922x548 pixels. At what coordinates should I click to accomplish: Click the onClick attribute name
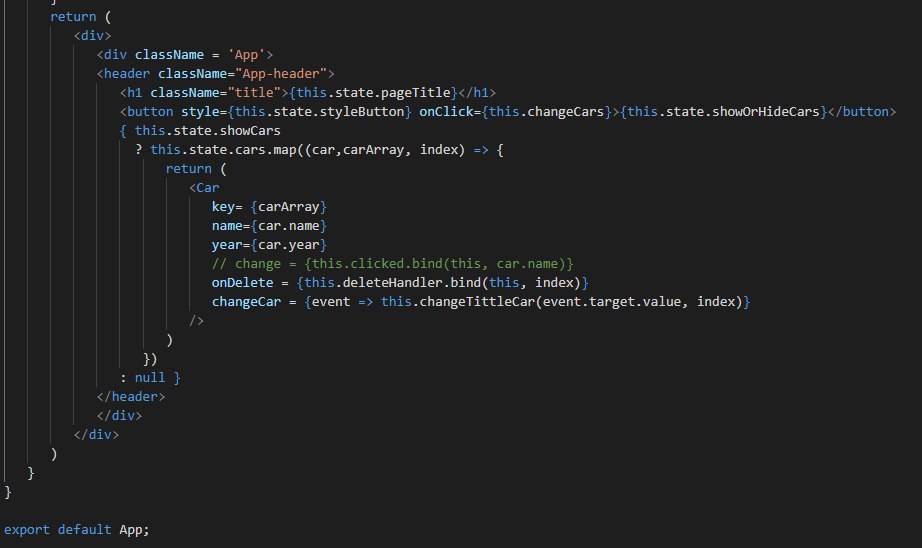(x=446, y=112)
